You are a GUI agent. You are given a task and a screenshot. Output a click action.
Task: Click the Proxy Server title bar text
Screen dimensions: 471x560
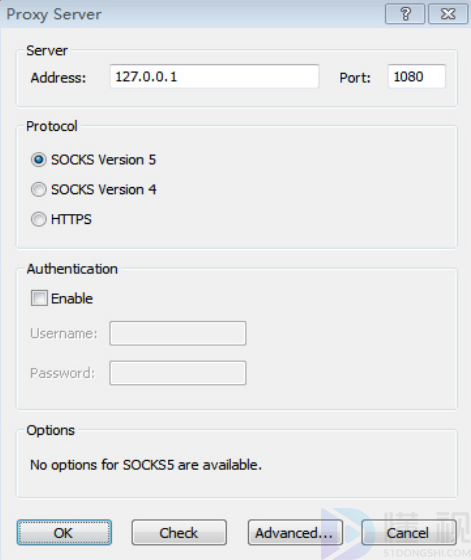54,15
